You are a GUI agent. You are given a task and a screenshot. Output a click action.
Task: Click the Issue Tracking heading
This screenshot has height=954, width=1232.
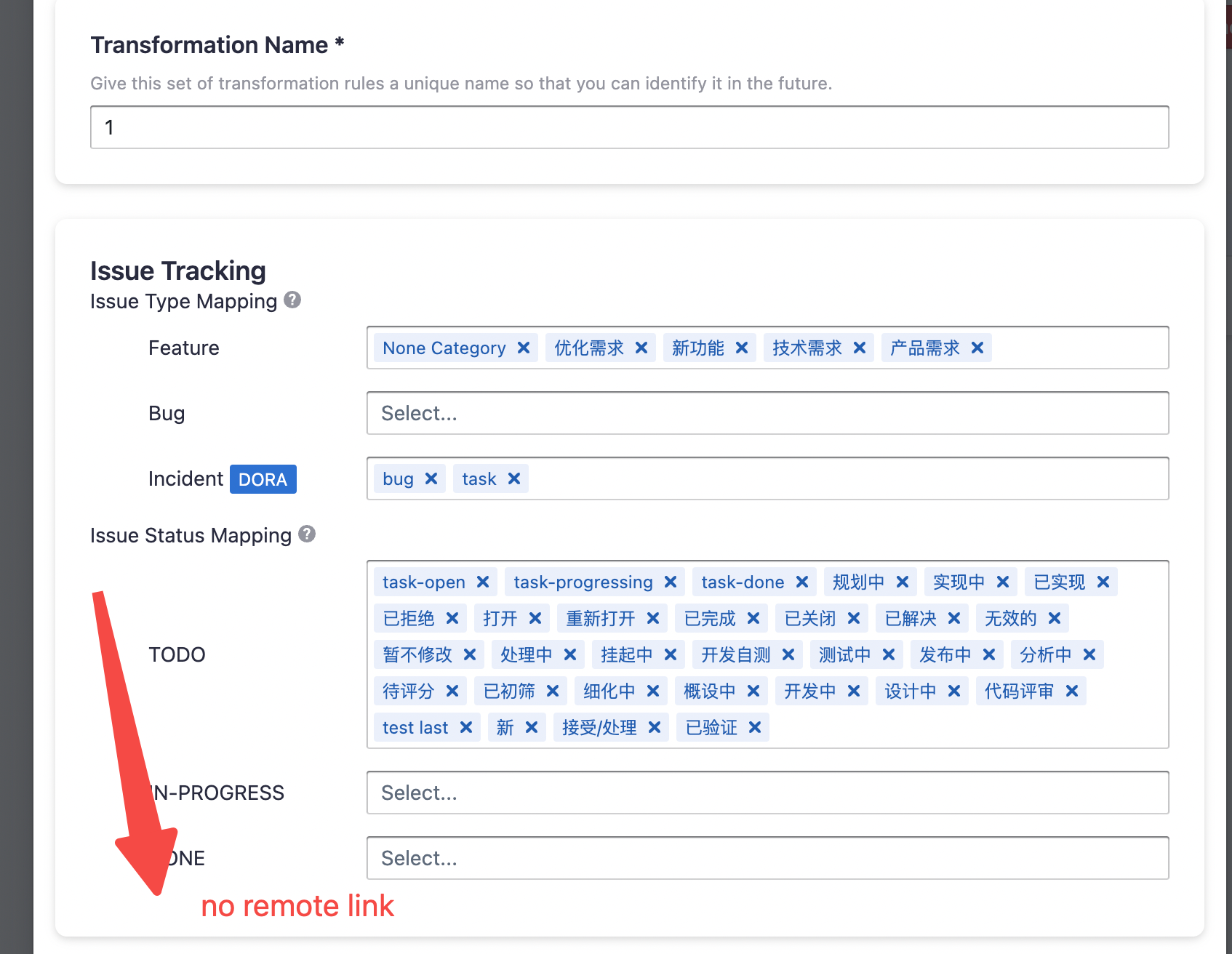pyautogui.click(x=178, y=270)
